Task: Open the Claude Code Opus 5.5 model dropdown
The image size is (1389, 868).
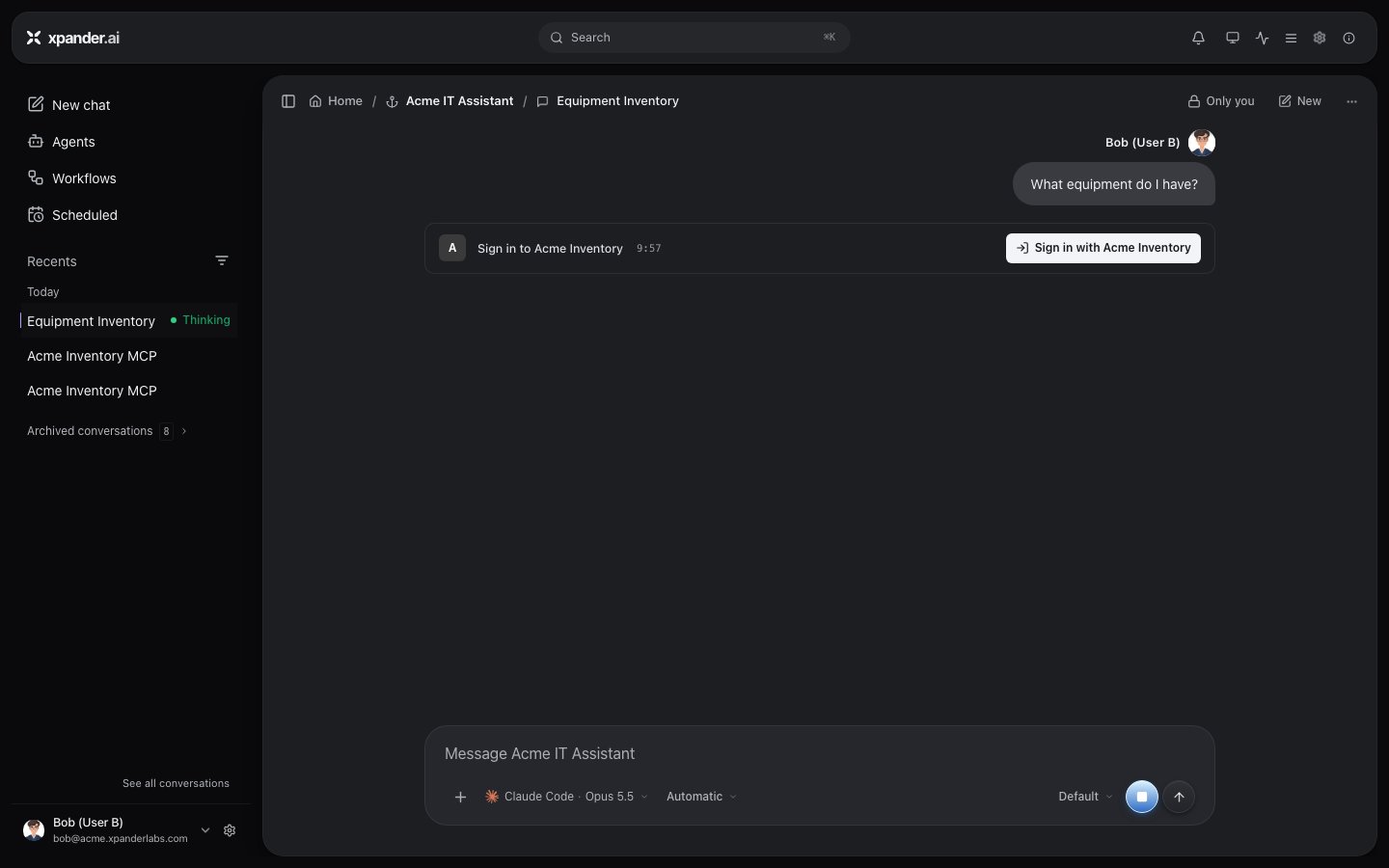Action: click(566, 797)
